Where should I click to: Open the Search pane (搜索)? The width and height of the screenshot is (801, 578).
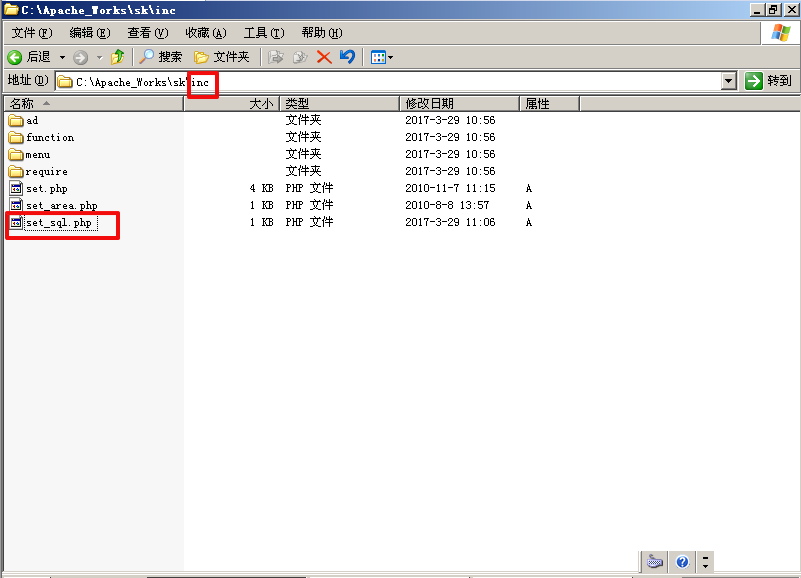point(160,57)
